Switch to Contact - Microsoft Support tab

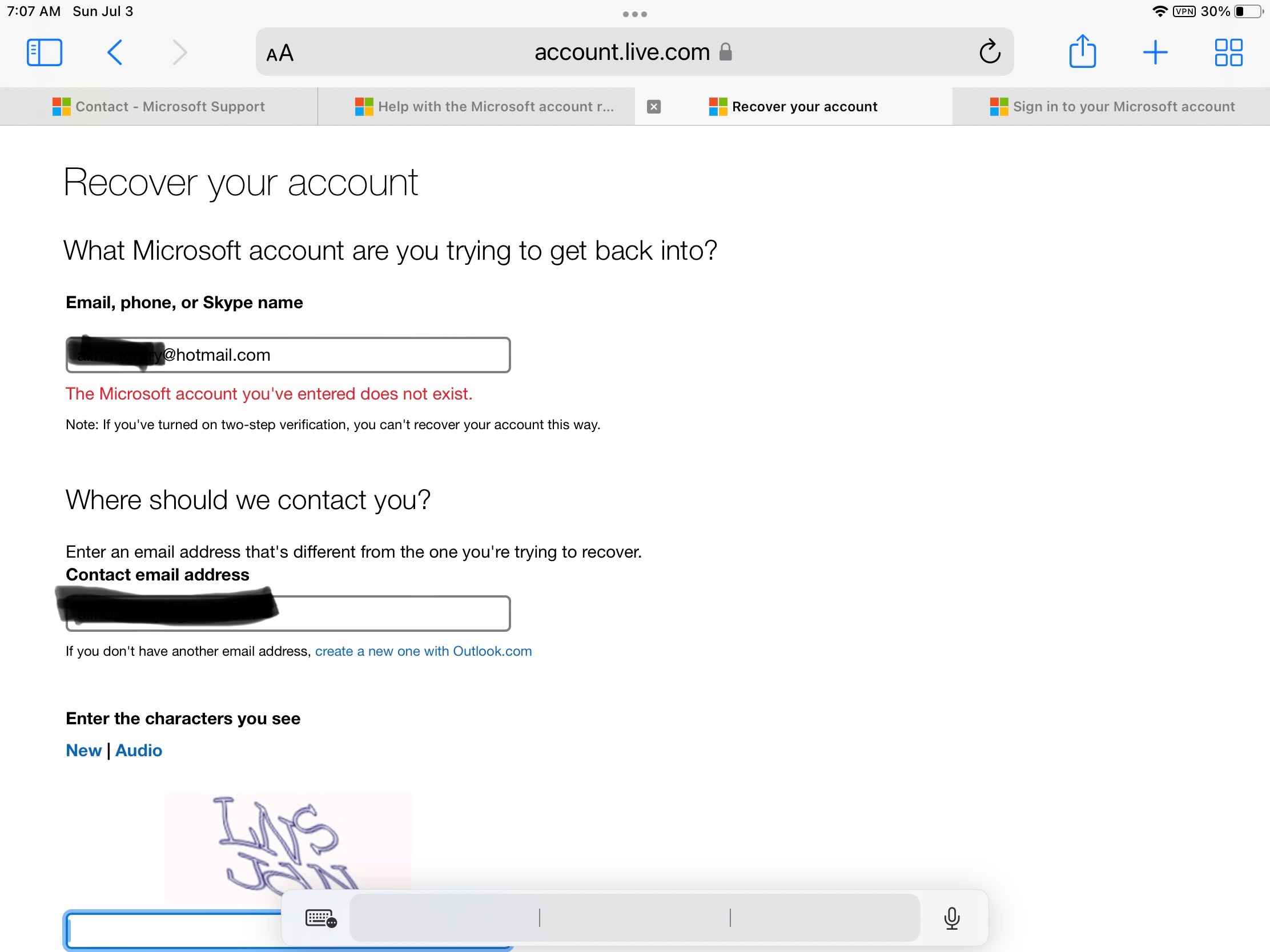[158, 107]
